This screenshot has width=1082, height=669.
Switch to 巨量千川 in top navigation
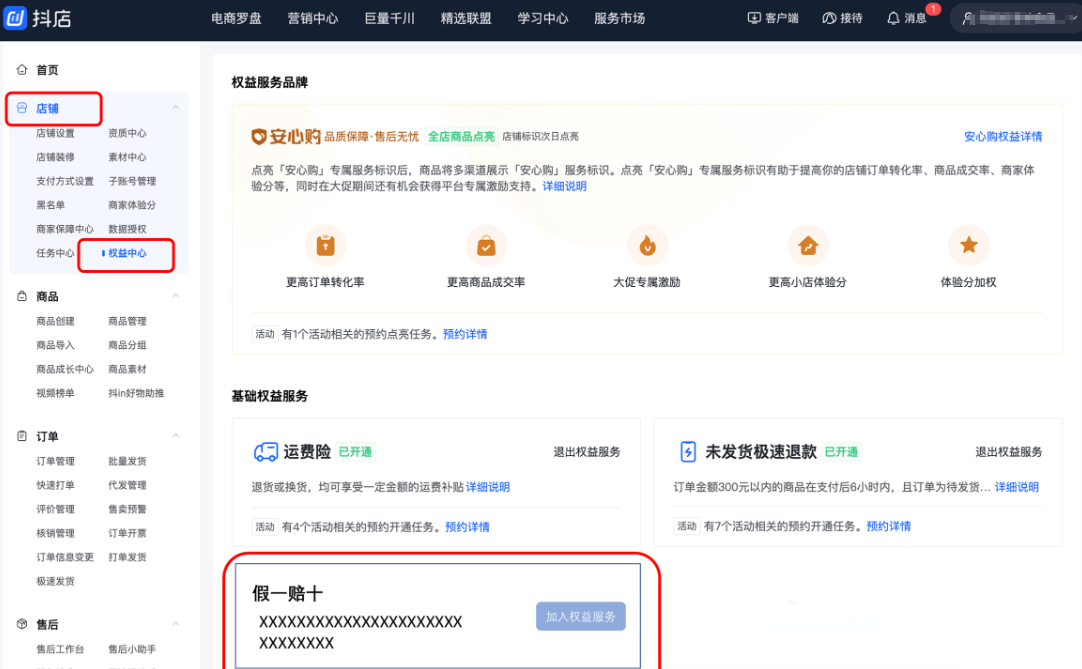[389, 18]
